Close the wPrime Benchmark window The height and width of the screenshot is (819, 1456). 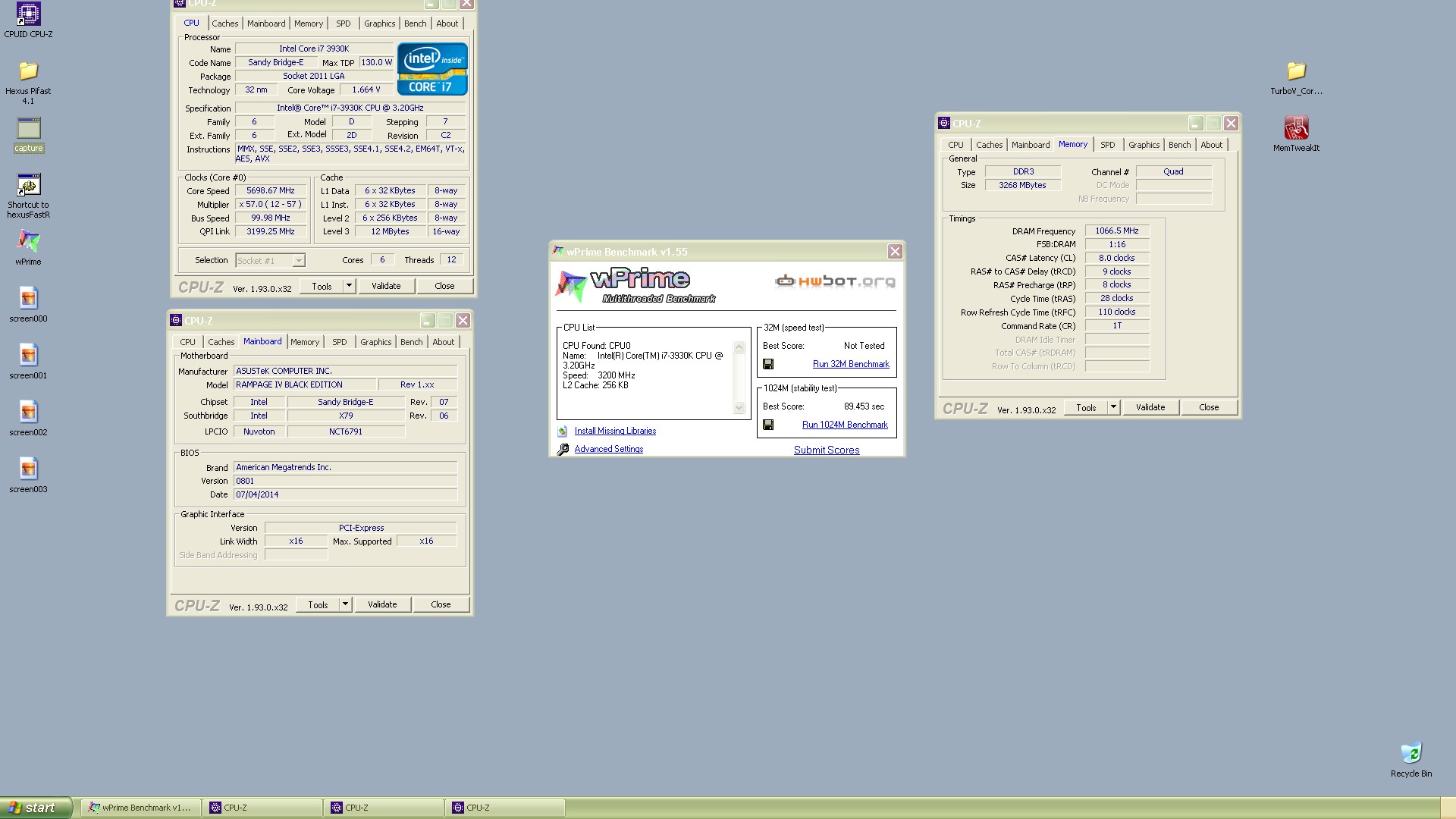point(895,252)
